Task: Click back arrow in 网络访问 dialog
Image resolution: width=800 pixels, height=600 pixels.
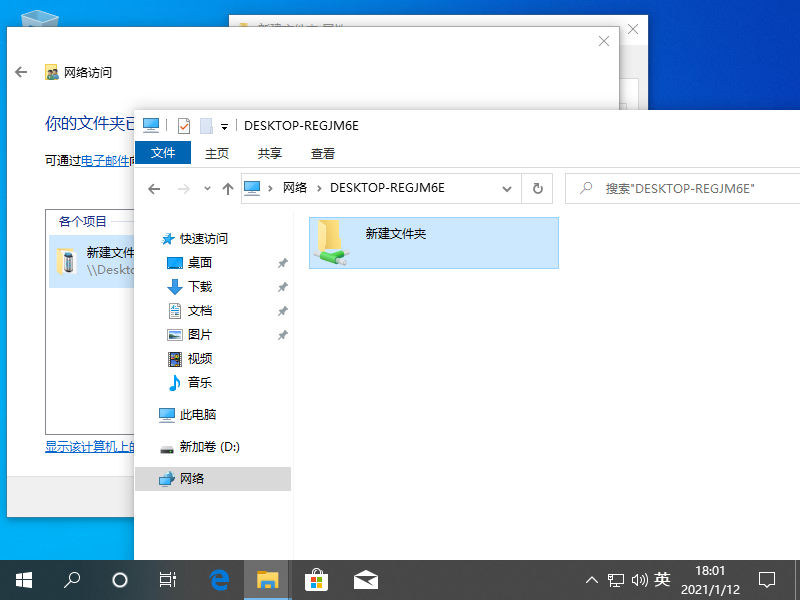Action: click(x=21, y=72)
